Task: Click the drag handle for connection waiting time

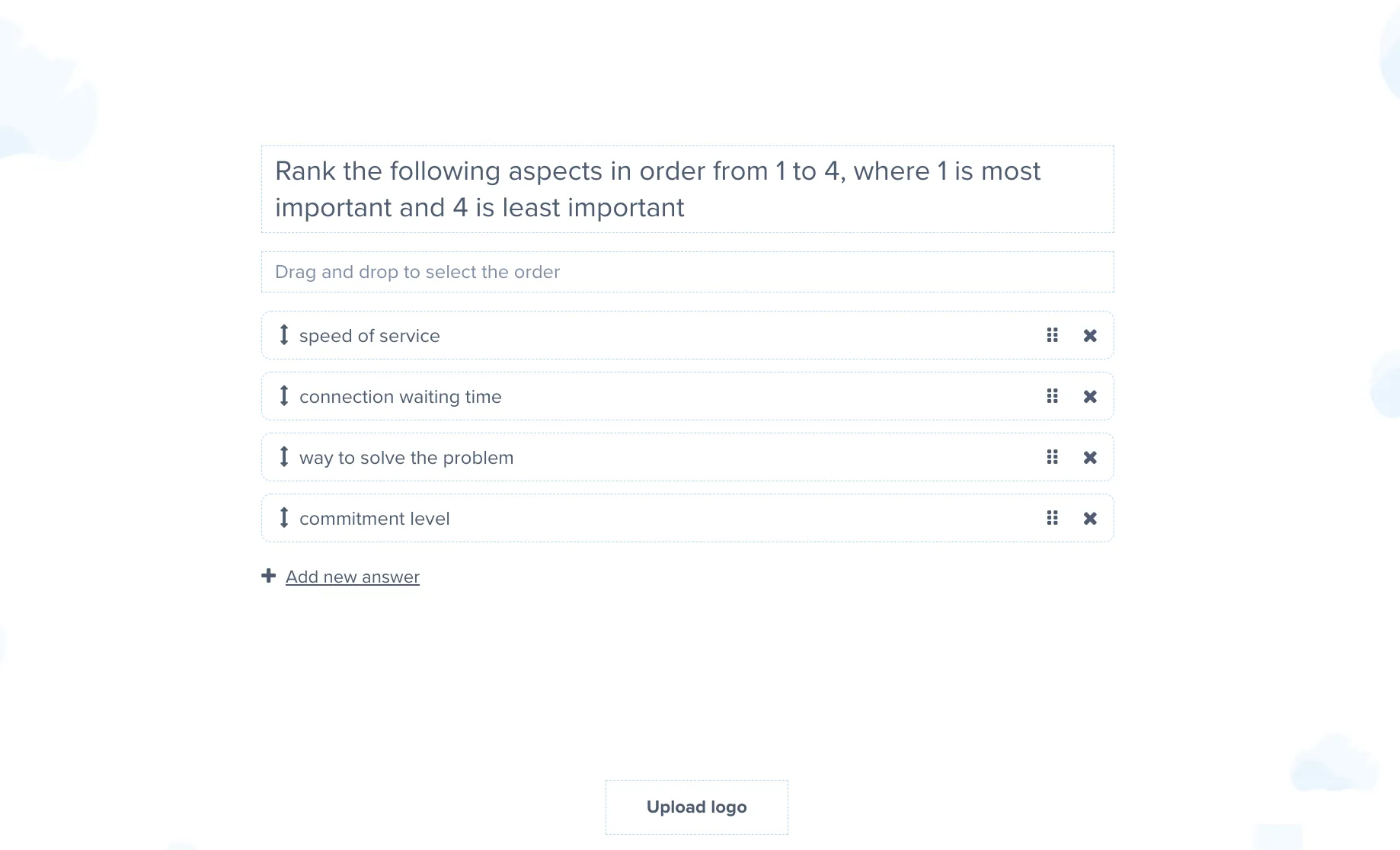Action: click(1052, 396)
